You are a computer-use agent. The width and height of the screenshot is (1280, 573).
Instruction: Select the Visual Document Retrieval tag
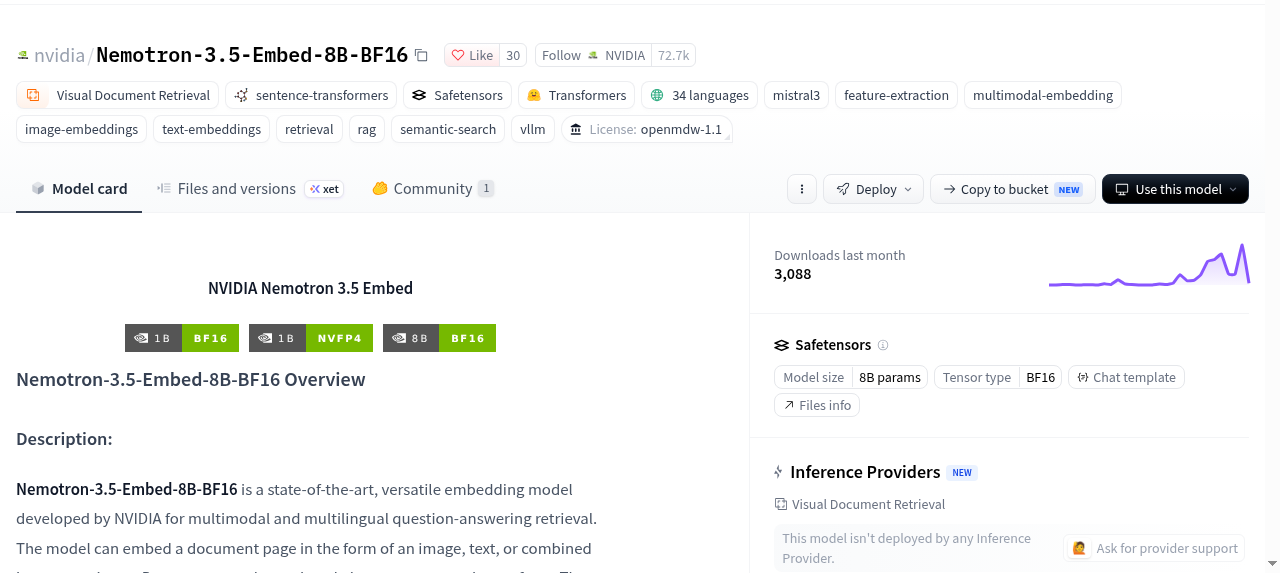[x=118, y=95]
